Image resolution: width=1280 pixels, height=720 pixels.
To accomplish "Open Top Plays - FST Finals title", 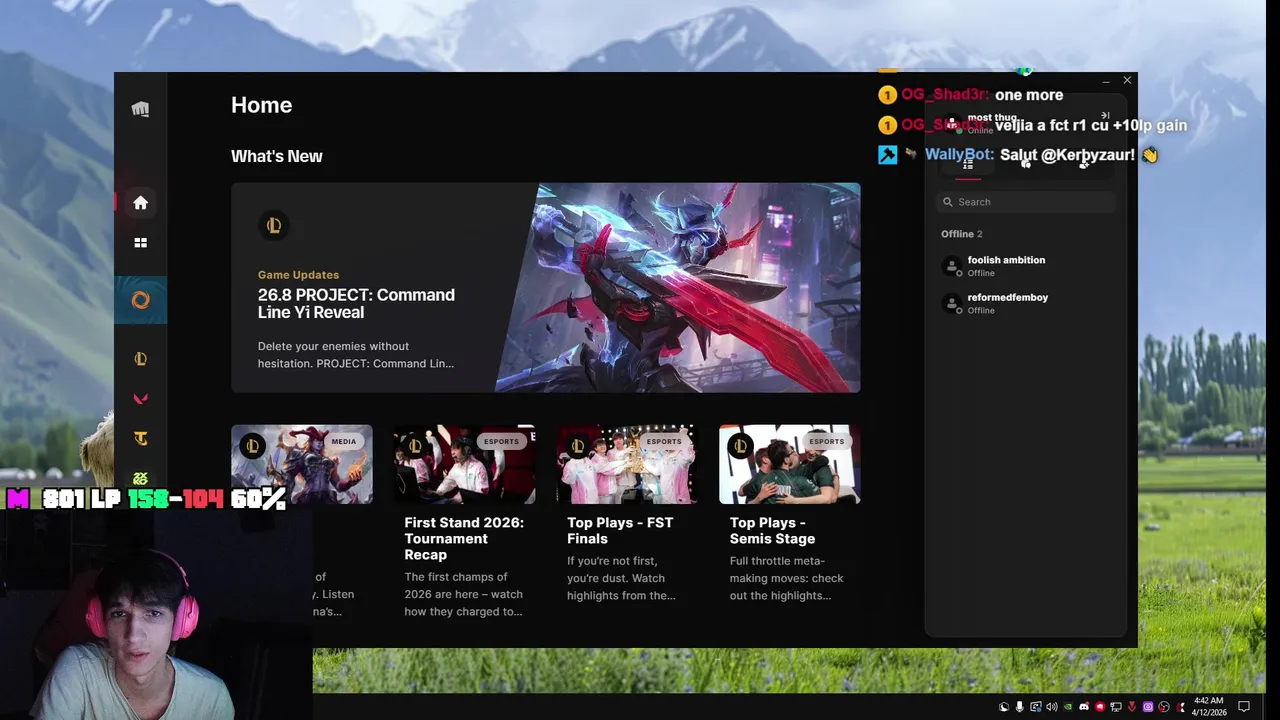I will (620, 530).
